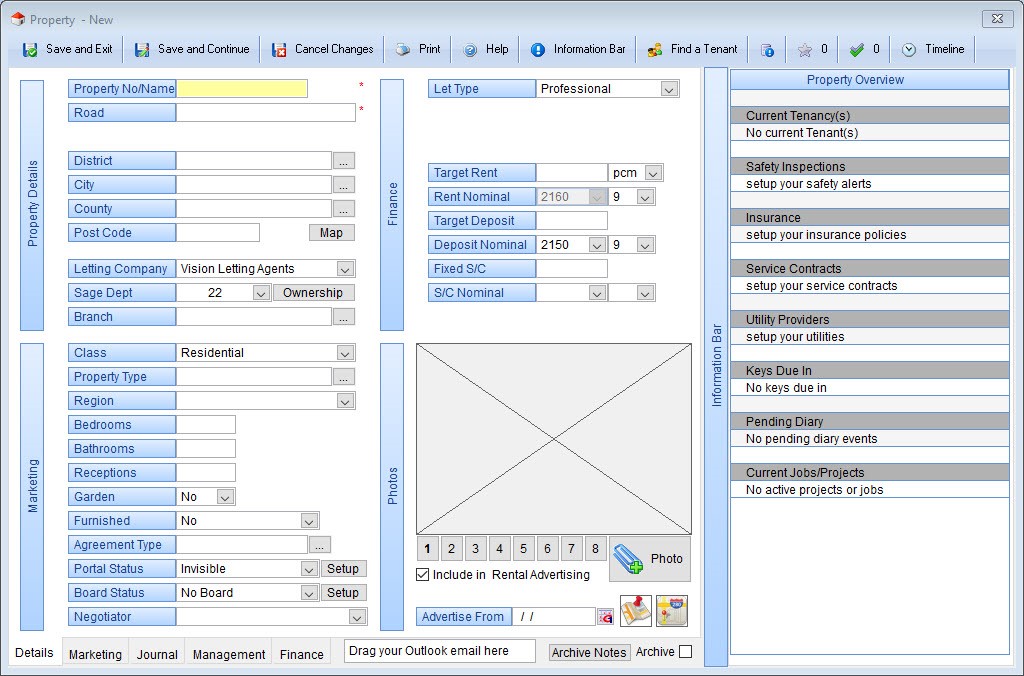1024x676 pixels.
Task: Click the empty photo placeholder
Action: [x=554, y=439]
